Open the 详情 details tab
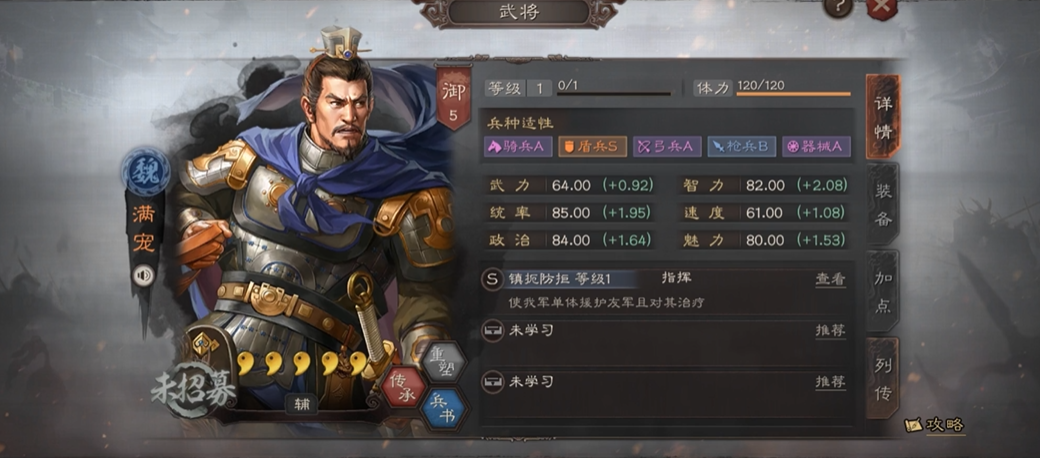The height and width of the screenshot is (458, 1040). pyautogui.click(x=883, y=117)
